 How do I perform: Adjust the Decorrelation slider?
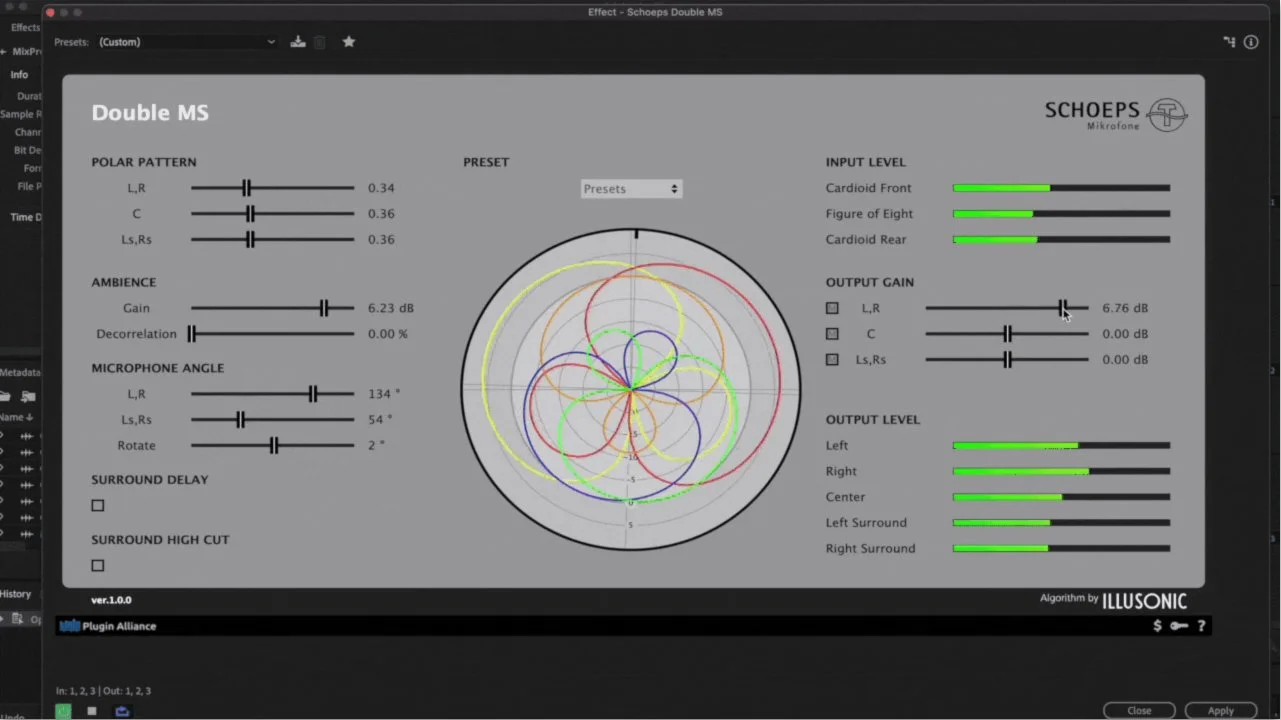pyautogui.click(x=193, y=334)
